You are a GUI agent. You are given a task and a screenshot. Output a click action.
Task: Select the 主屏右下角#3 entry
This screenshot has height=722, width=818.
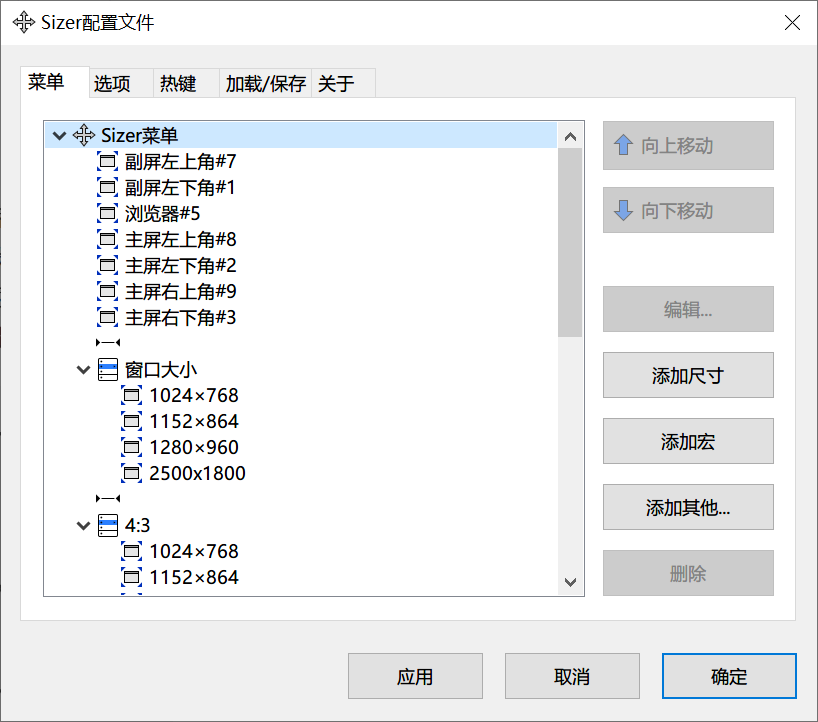181,317
